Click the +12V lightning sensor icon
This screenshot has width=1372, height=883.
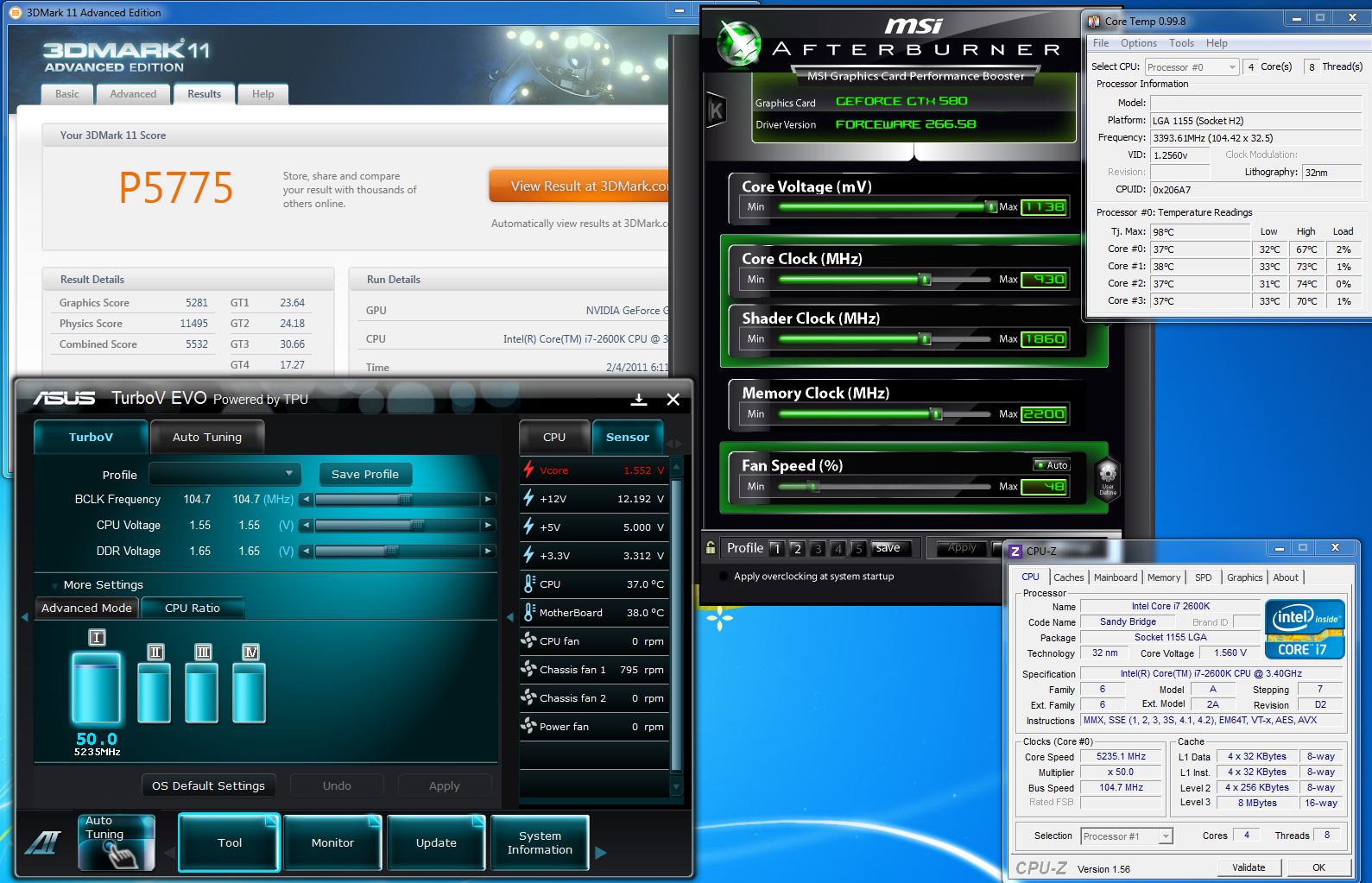click(x=528, y=498)
